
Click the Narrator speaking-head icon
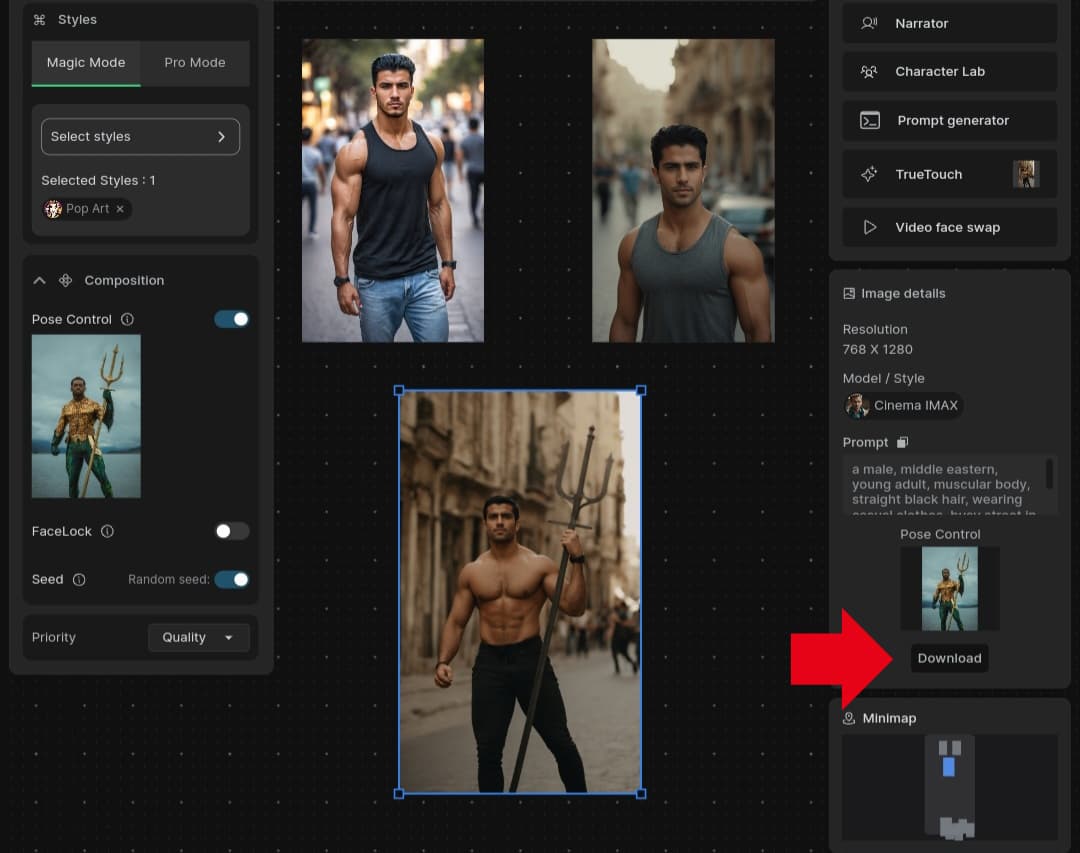pos(869,23)
